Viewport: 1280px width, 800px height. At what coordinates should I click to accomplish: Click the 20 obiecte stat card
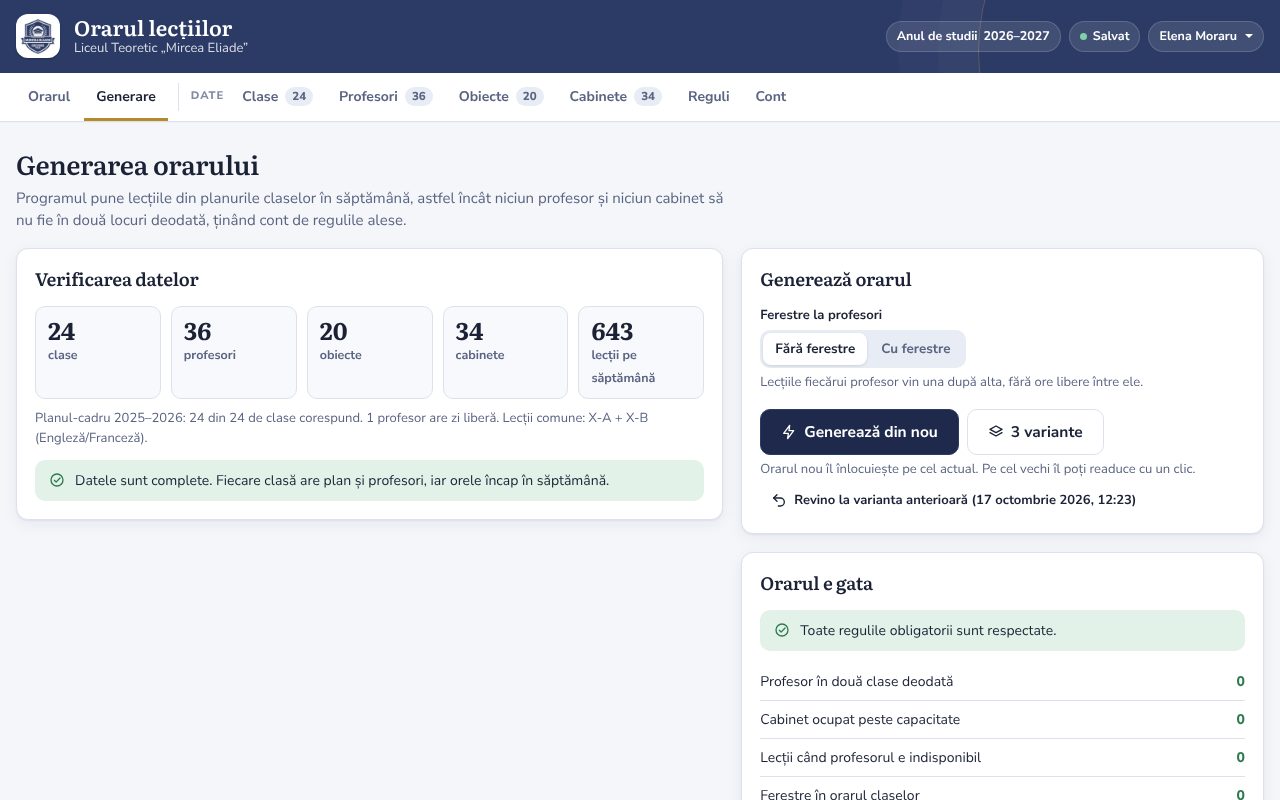pyautogui.click(x=370, y=352)
